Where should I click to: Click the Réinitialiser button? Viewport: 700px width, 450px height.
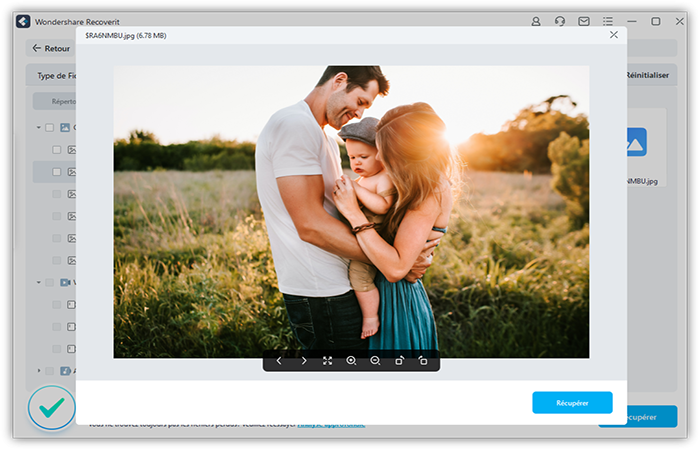pos(647,75)
